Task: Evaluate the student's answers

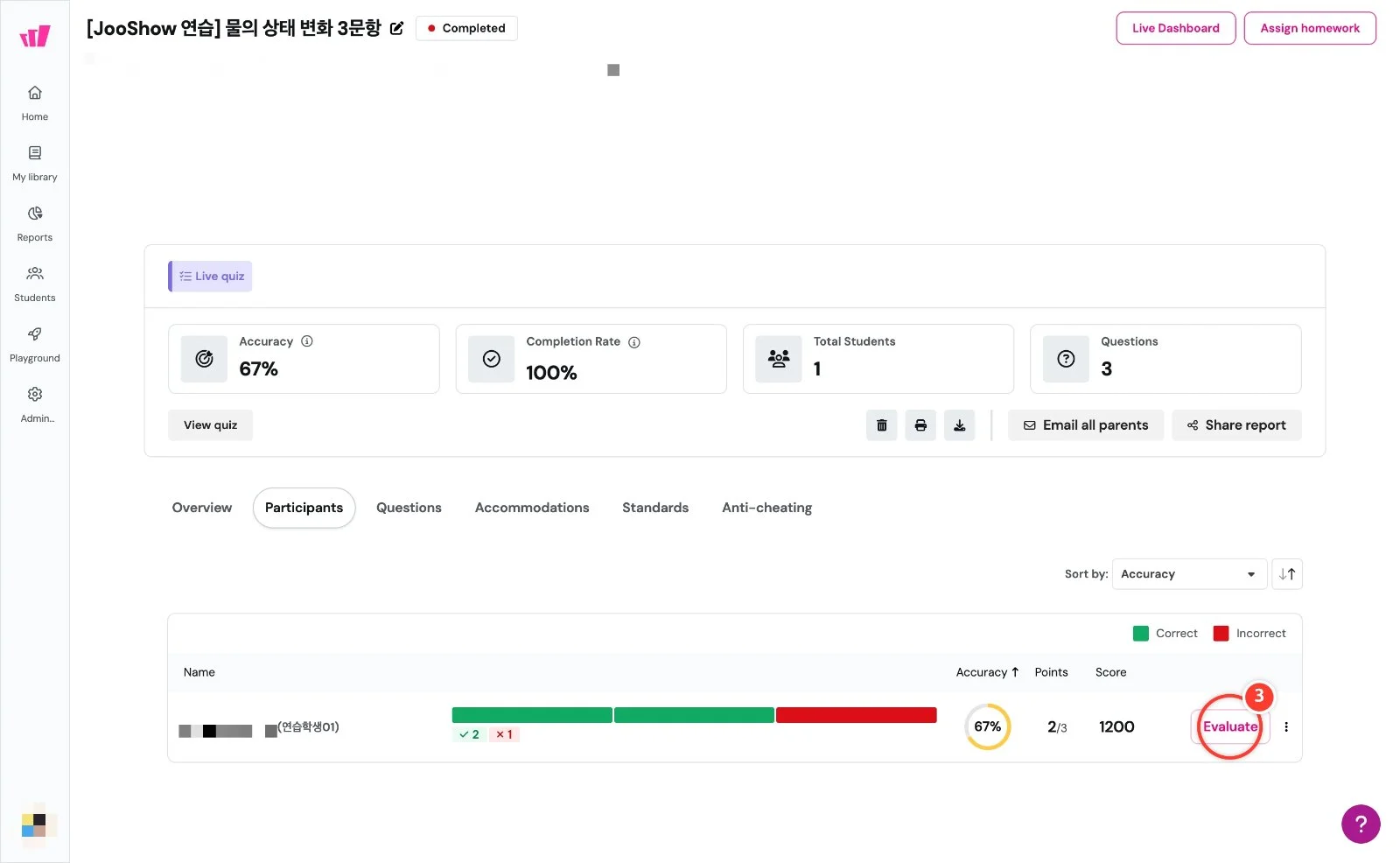Action: [x=1230, y=726]
